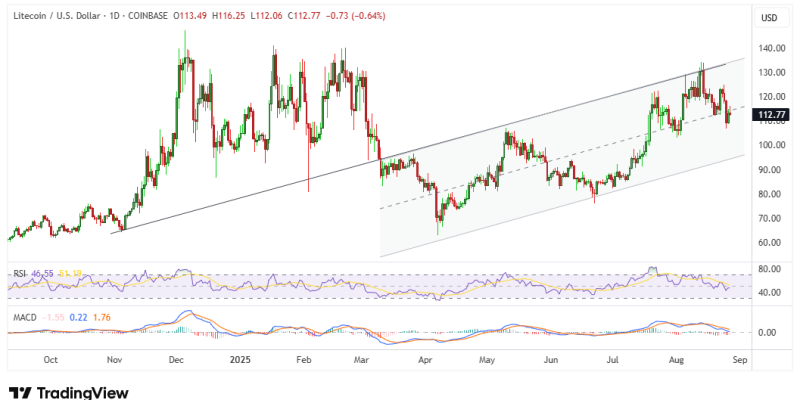Click the Oct label on time axis

tap(51, 360)
